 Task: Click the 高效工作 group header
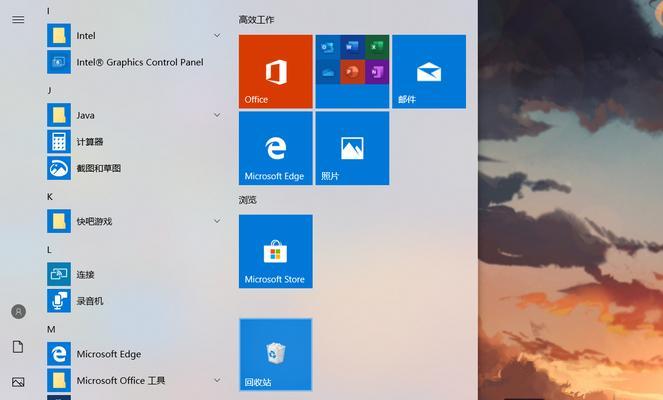click(256, 20)
